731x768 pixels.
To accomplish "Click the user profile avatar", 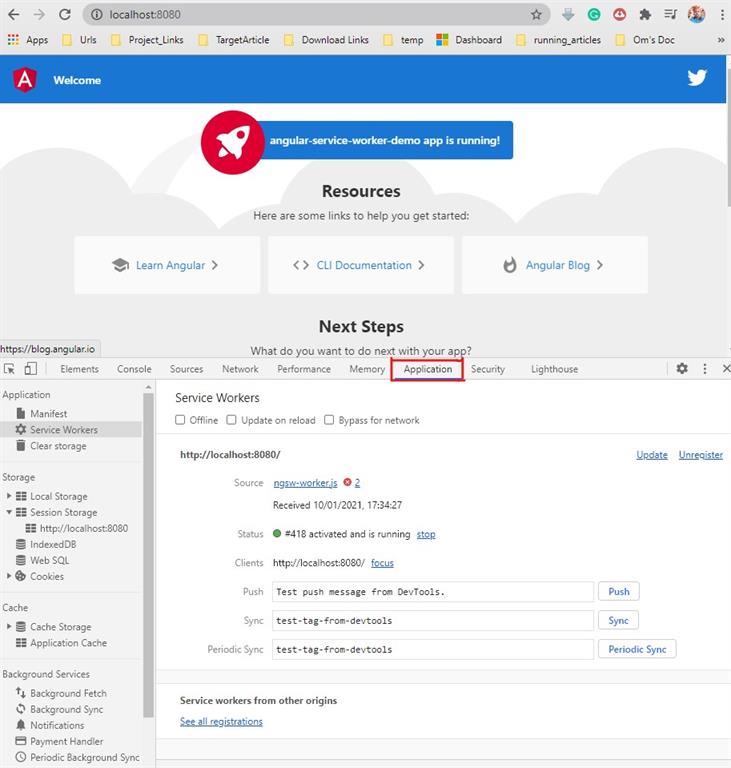I will coord(696,15).
